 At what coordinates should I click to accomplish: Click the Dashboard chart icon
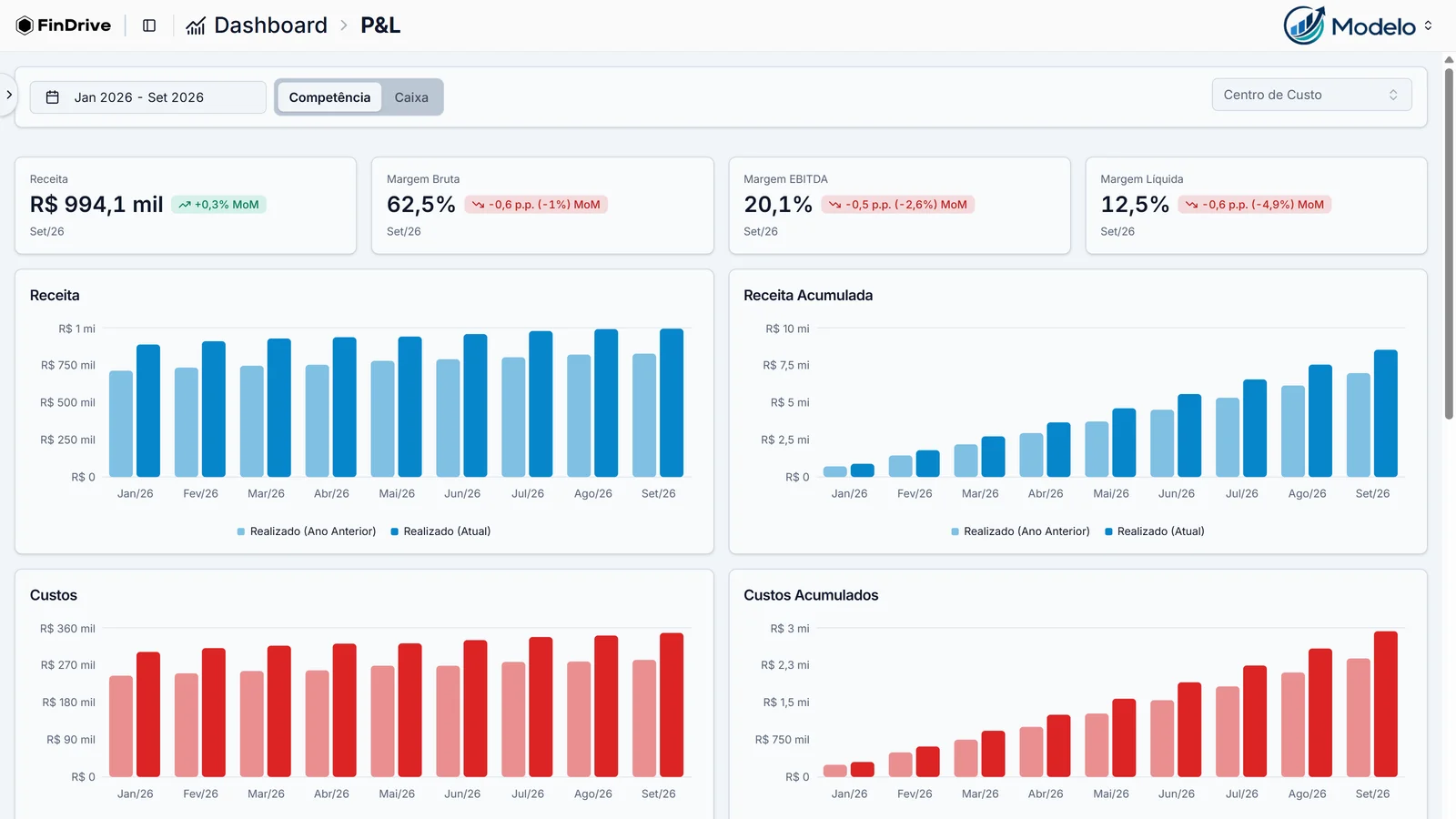(x=196, y=25)
